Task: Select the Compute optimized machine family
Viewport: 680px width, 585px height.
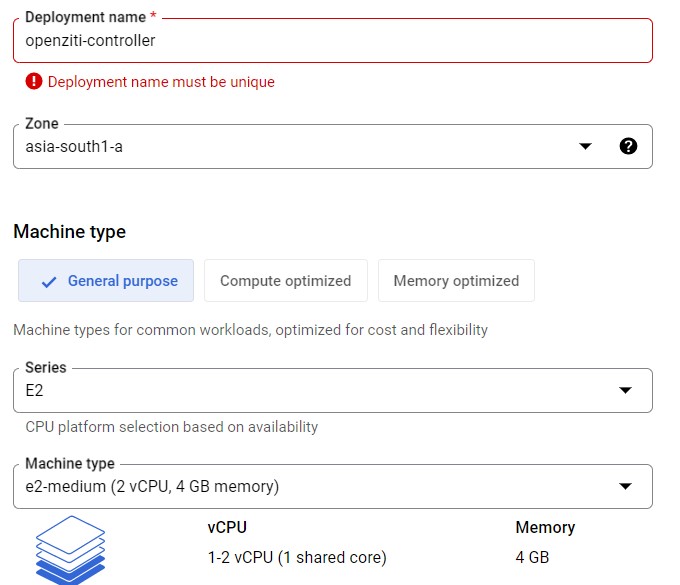Action: (x=285, y=281)
